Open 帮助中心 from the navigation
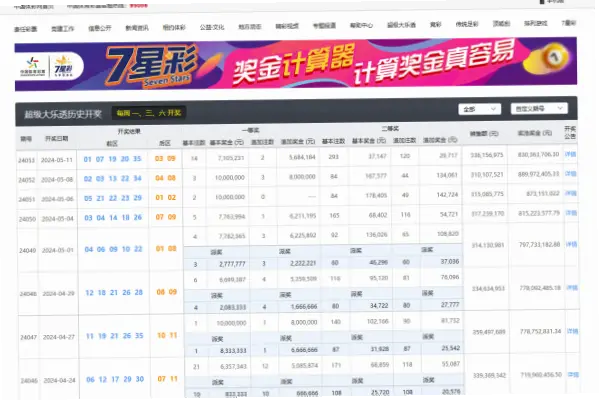599x401 pixels. pos(361,26)
